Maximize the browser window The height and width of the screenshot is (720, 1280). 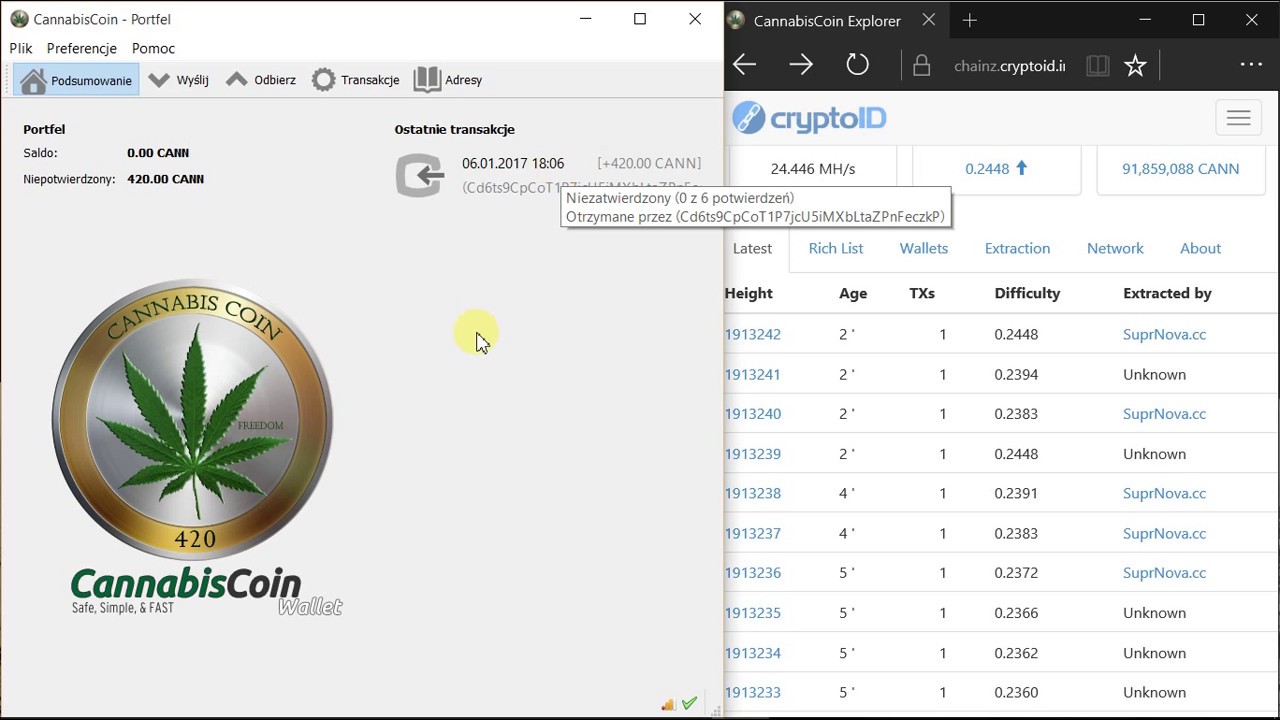pos(1198,20)
